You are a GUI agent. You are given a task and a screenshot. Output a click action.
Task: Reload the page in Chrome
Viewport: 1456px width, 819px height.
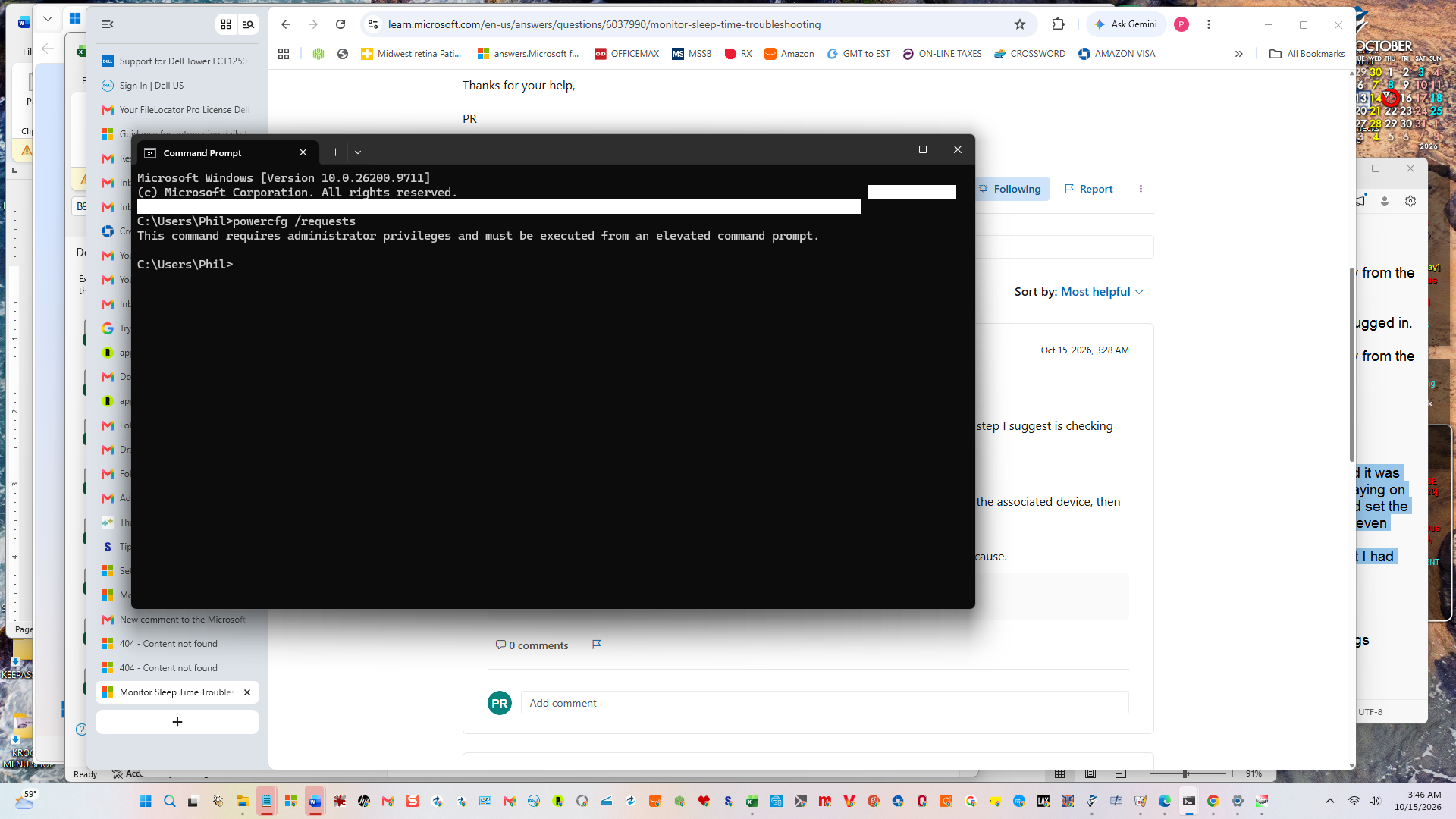(x=340, y=24)
